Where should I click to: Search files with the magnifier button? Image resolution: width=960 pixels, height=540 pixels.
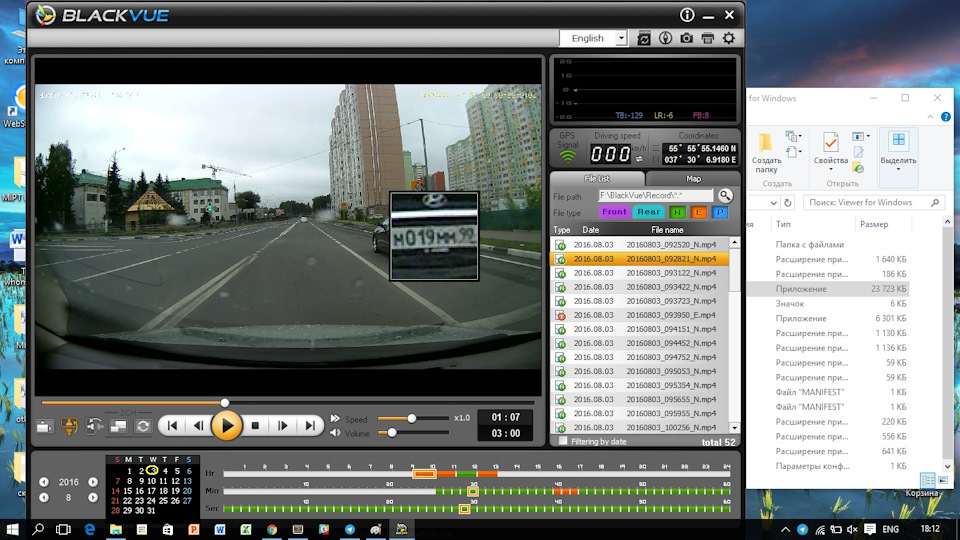pos(725,195)
